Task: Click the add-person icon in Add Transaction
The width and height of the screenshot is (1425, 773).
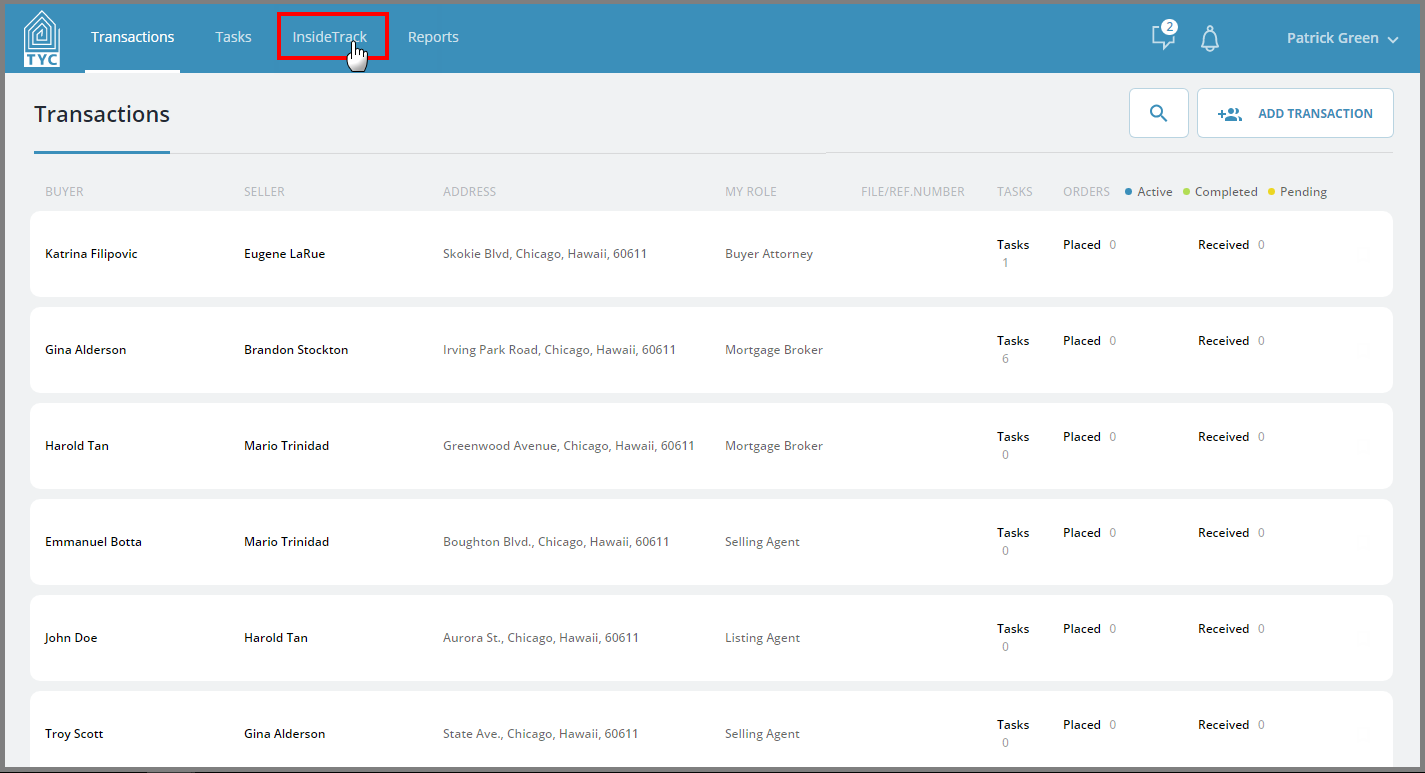Action: pyautogui.click(x=1230, y=114)
